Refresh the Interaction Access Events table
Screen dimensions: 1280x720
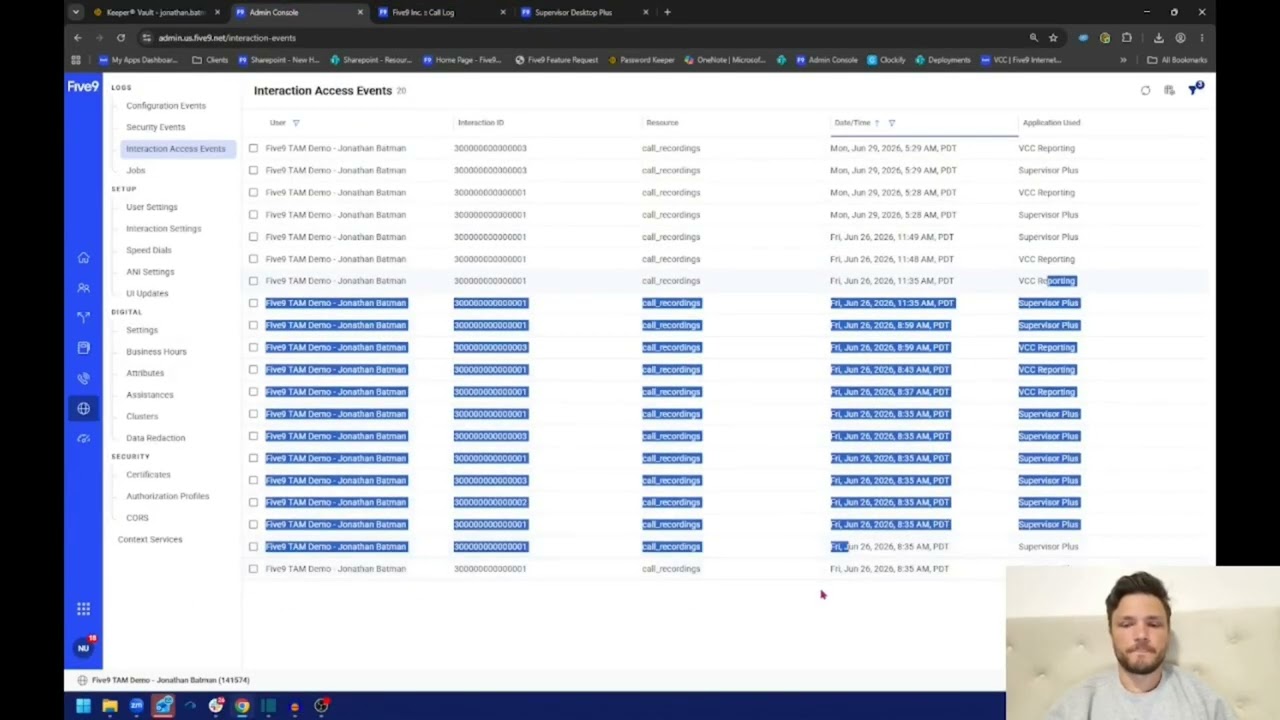click(x=1145, y=91)
